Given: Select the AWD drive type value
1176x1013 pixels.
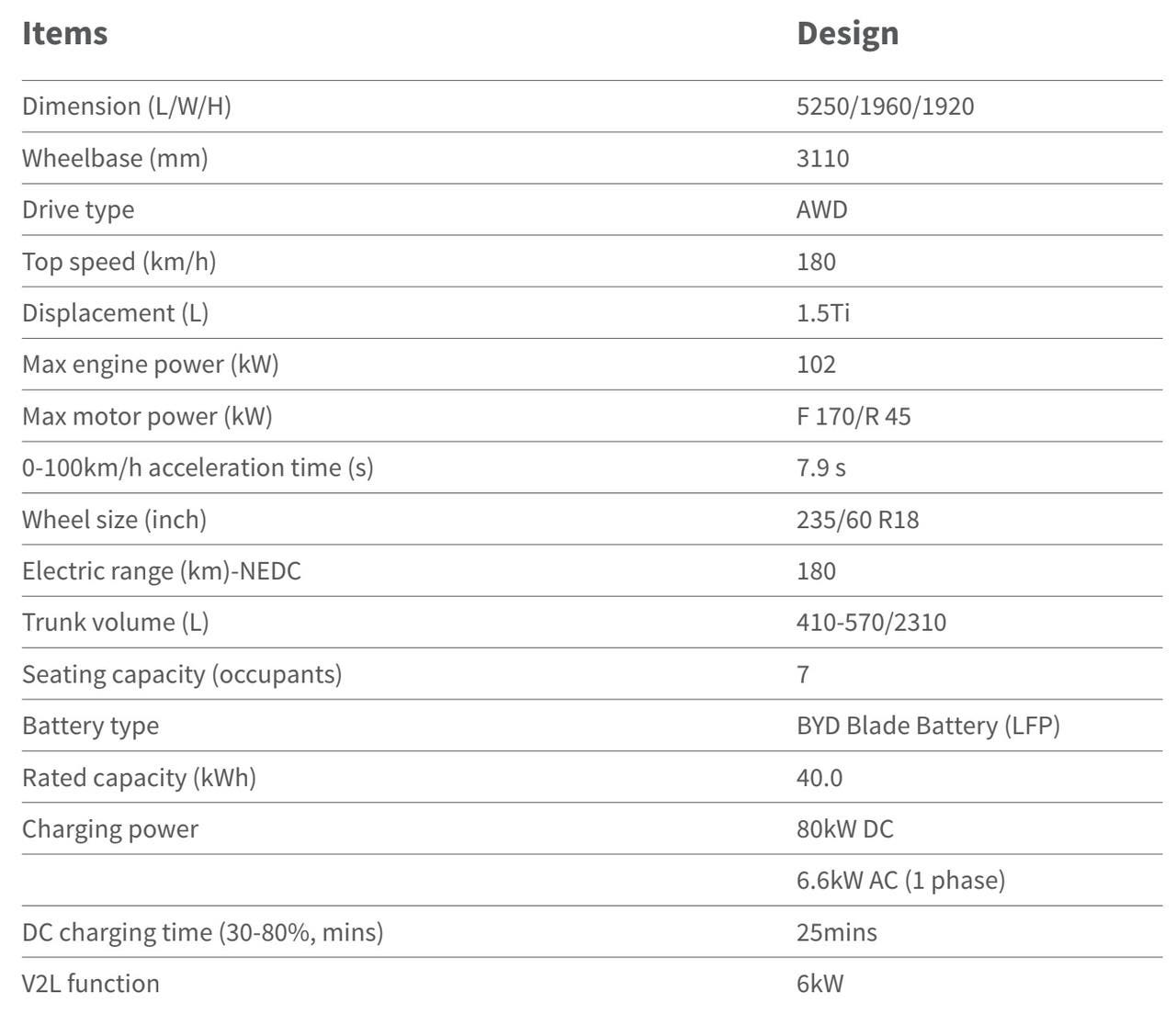Looking at the screenshot, I should 821,209.
